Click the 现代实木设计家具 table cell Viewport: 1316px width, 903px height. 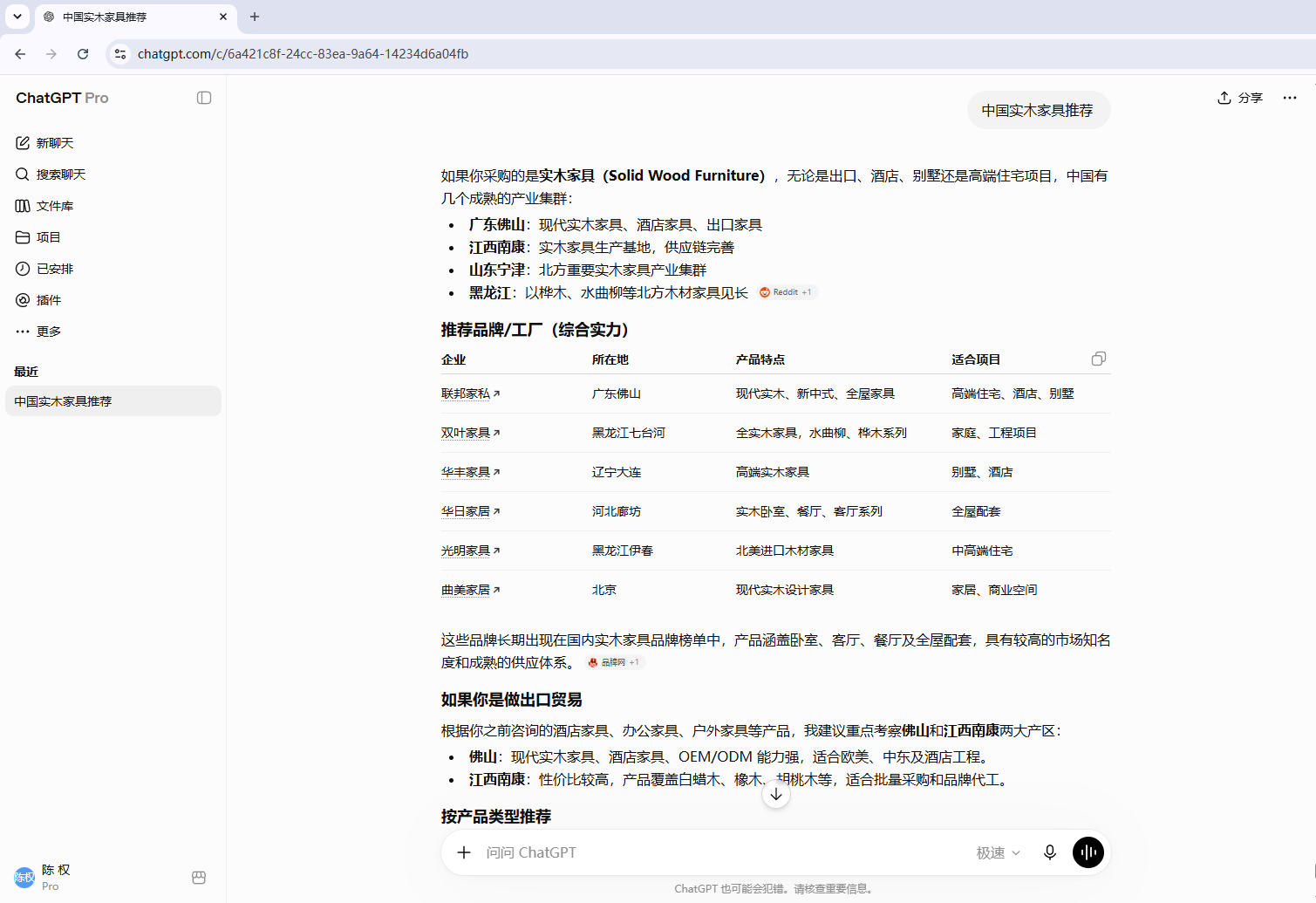point(785,590)
